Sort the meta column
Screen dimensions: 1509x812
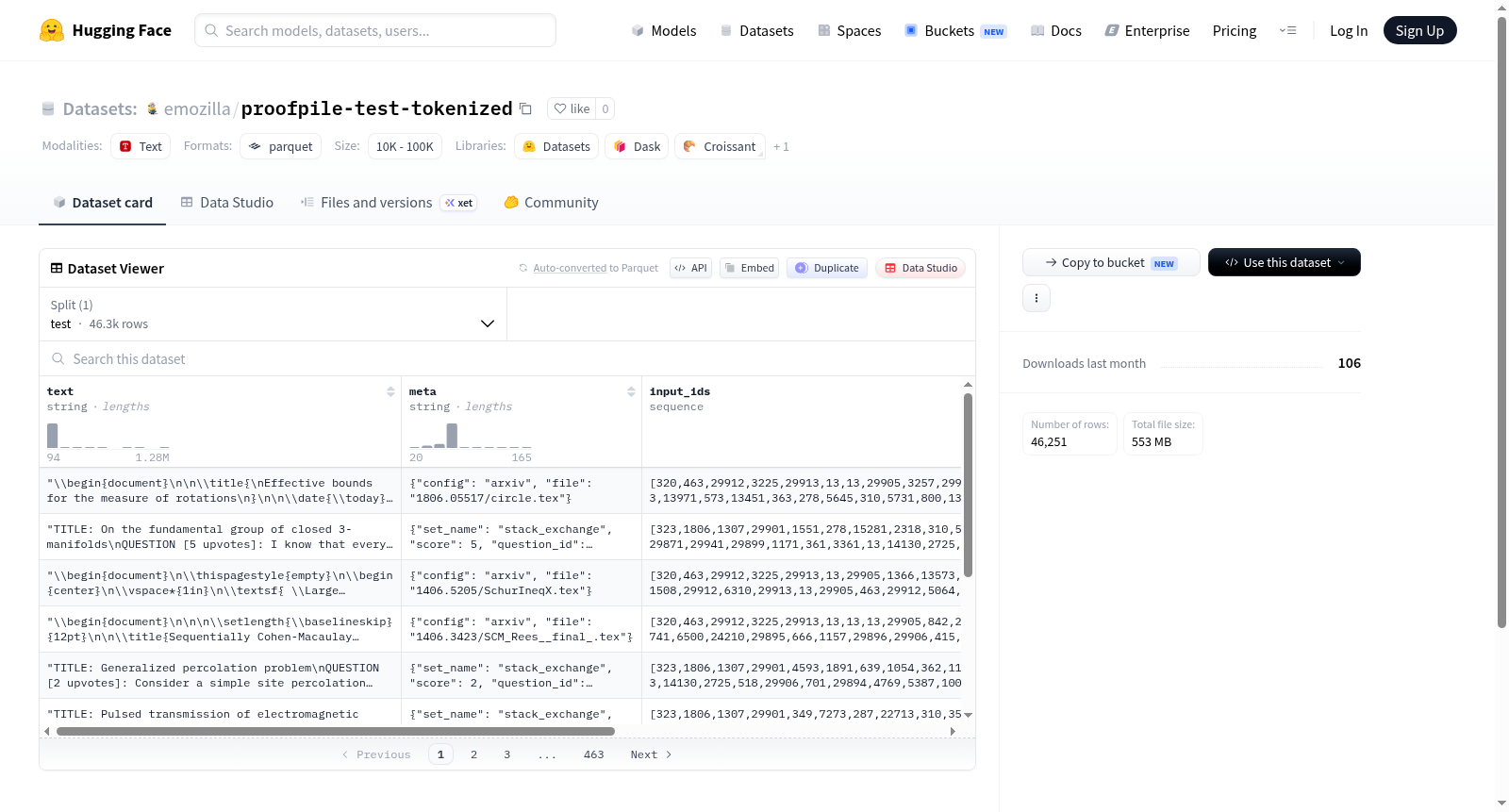click(631, 391)
